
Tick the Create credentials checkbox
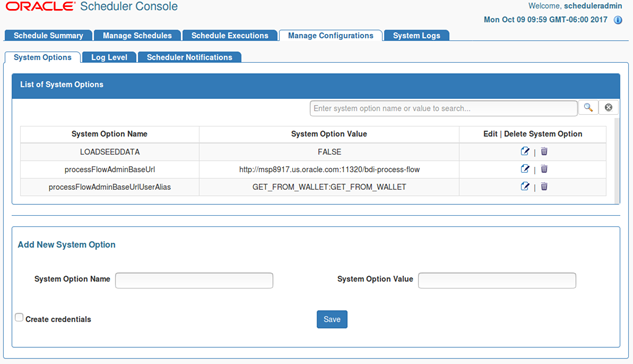[19, 318]
